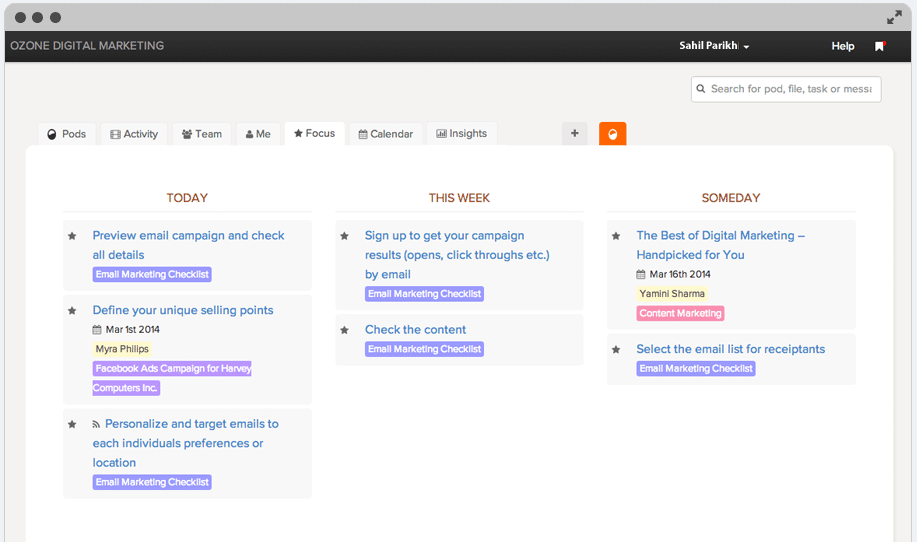
Task: Open the Sahil Parikh user dropdown
Action: (x=714, y=46)
